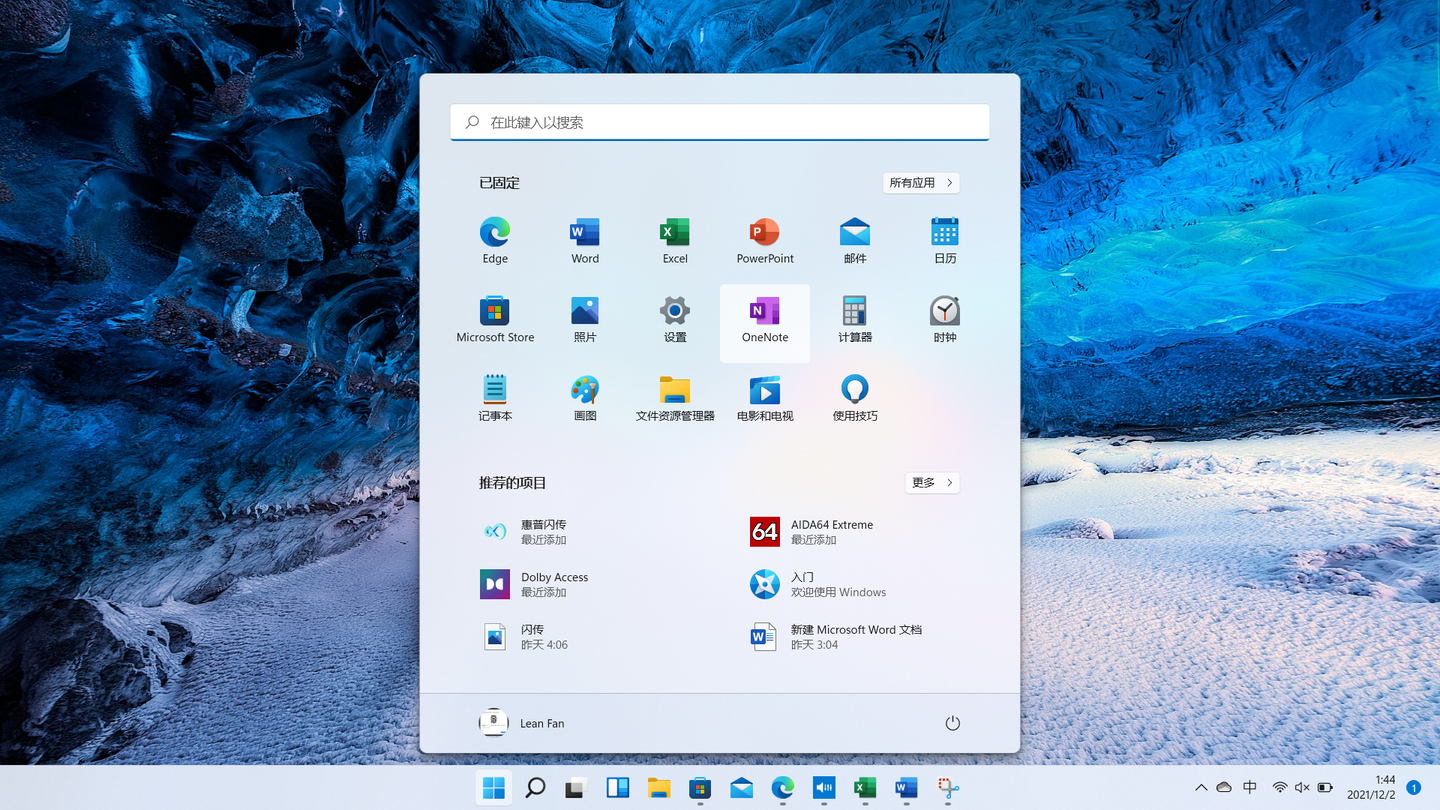The height and width of the screenshot is (810, 1440).
Task: Show hidden tray icons chevron
Action: coord(1201,788)
